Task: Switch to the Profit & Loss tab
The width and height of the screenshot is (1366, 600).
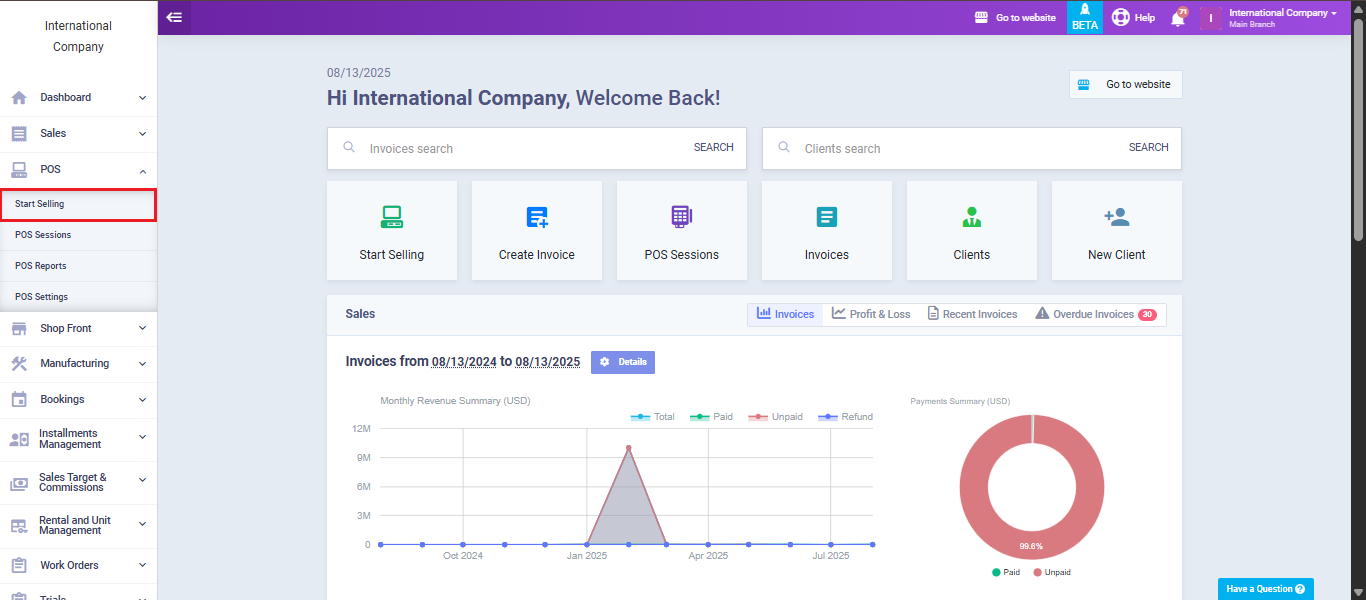Action: tap(870, 314)
